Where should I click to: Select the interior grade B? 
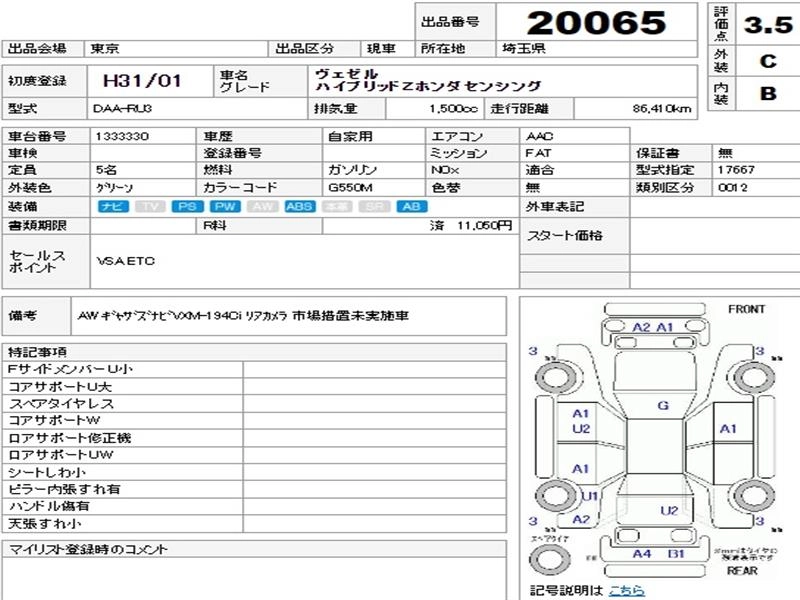[768, 93]
